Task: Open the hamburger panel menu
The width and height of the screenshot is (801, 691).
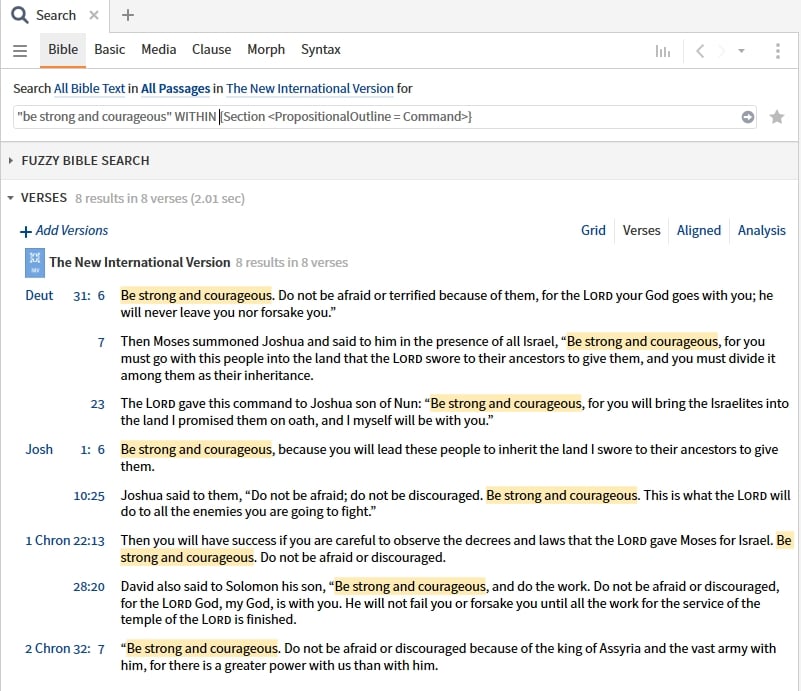Action: pos(20,51)
